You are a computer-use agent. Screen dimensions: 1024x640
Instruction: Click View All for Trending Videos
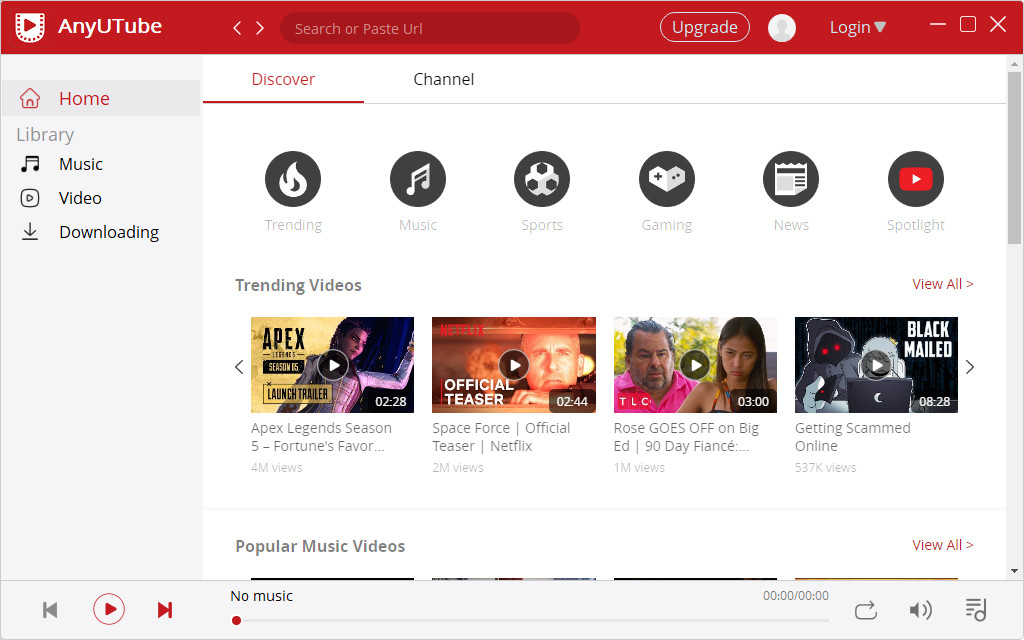[x=942, y=284]
